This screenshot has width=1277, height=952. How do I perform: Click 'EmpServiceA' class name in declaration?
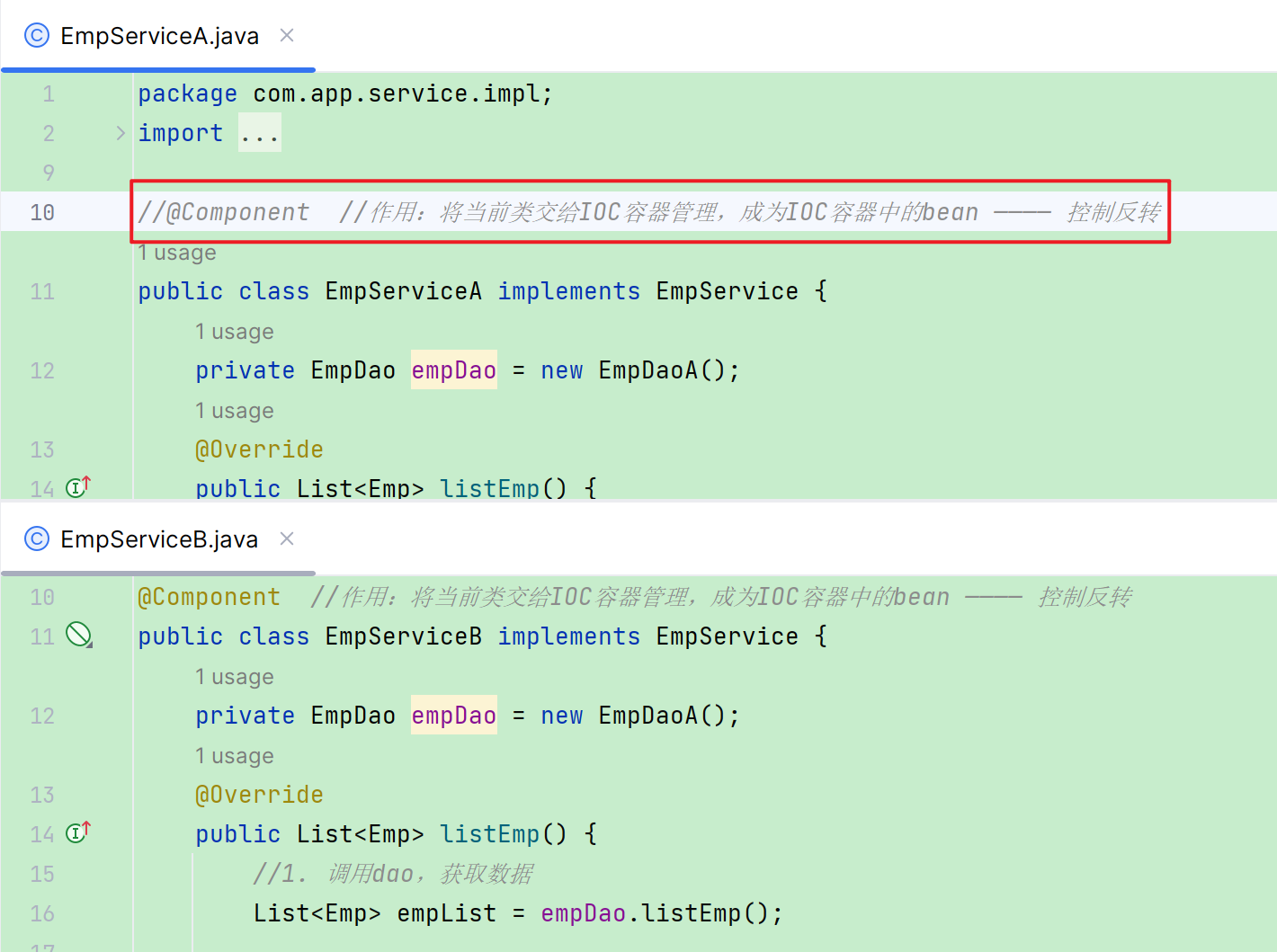403,291
